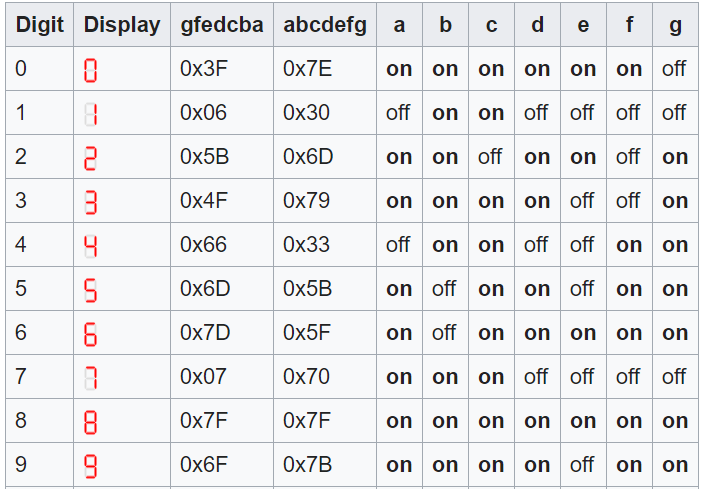
Task: Click the seven-segment display image of digit 7
Action: 91,378
